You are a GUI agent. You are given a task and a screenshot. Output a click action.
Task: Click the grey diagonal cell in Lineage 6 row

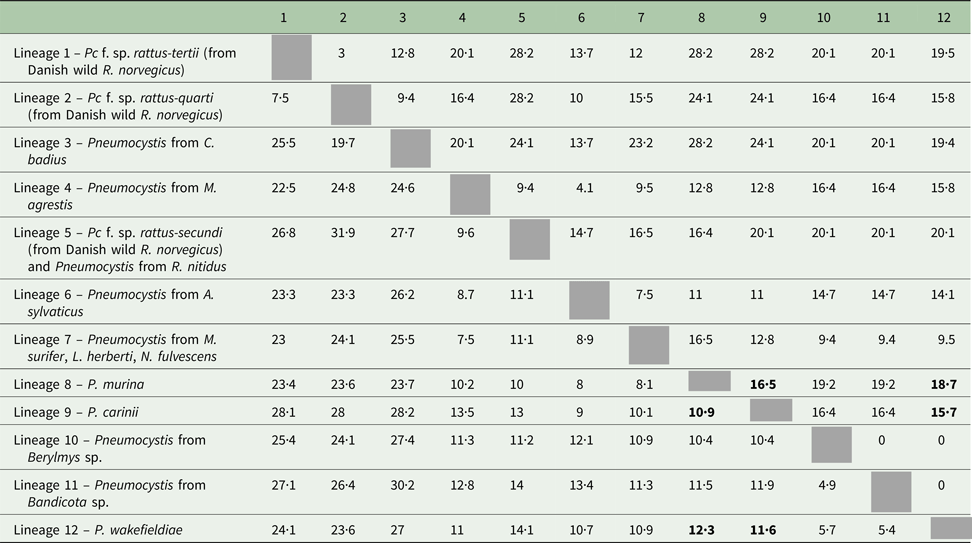pyautogui.click(x=589, y=300)
